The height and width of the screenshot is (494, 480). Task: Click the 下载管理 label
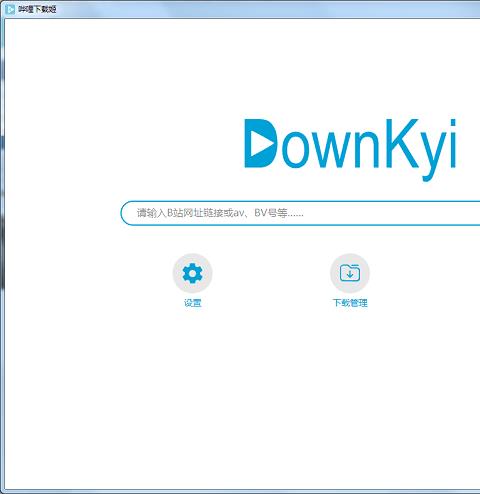[x=350, y=303]
